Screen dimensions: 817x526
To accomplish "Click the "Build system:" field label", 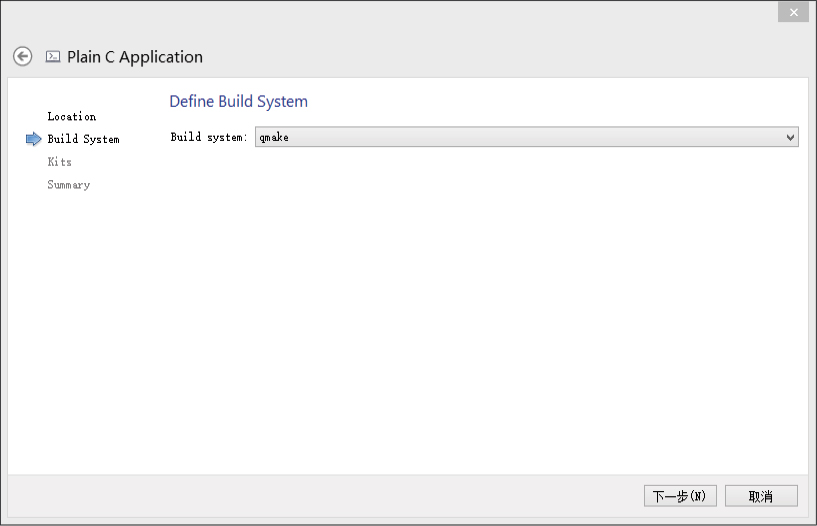I will pyautogui.click(x=208, y=137).
